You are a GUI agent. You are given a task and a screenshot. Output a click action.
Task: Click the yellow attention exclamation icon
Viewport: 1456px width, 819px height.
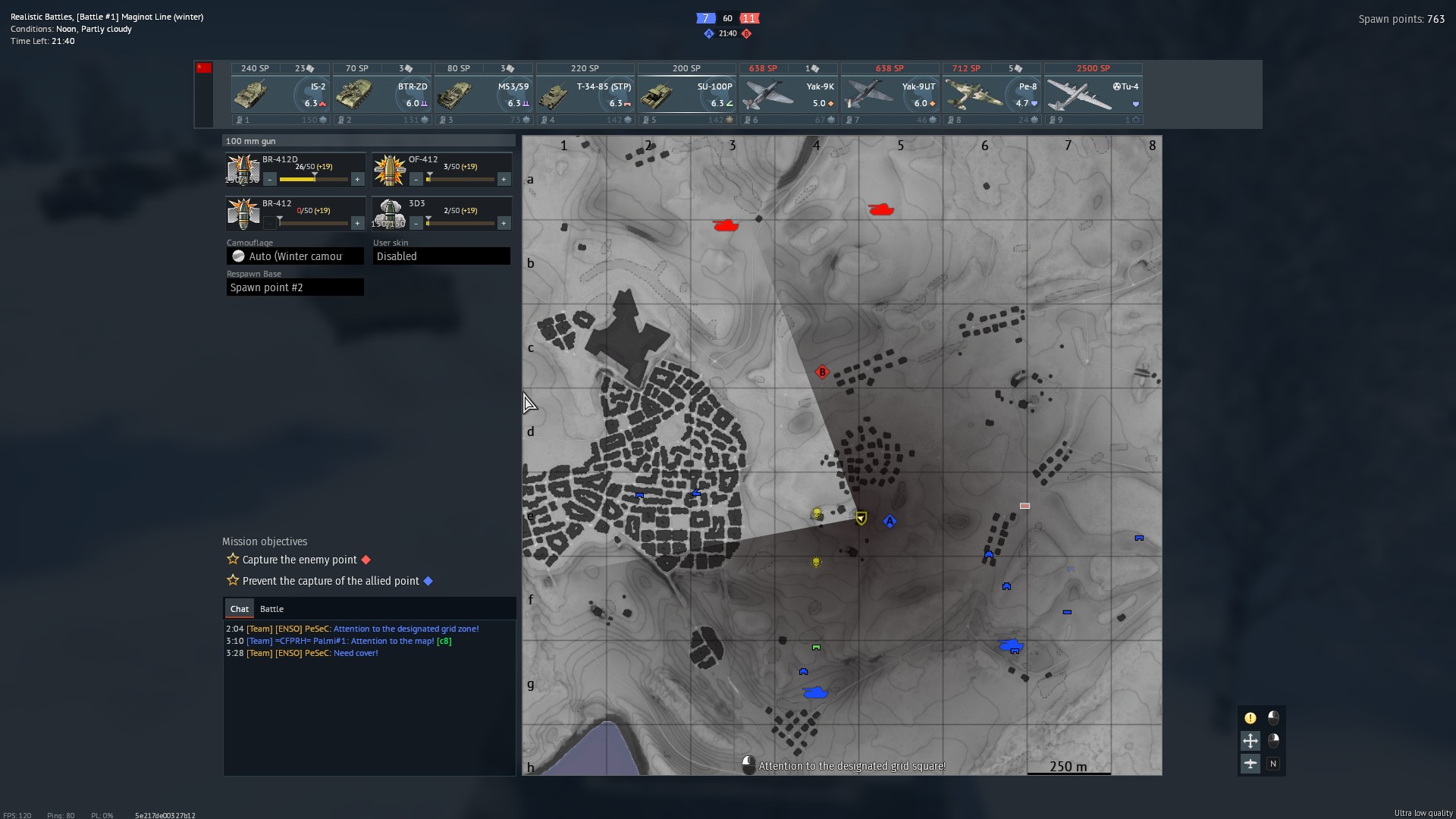(1250, 717)
